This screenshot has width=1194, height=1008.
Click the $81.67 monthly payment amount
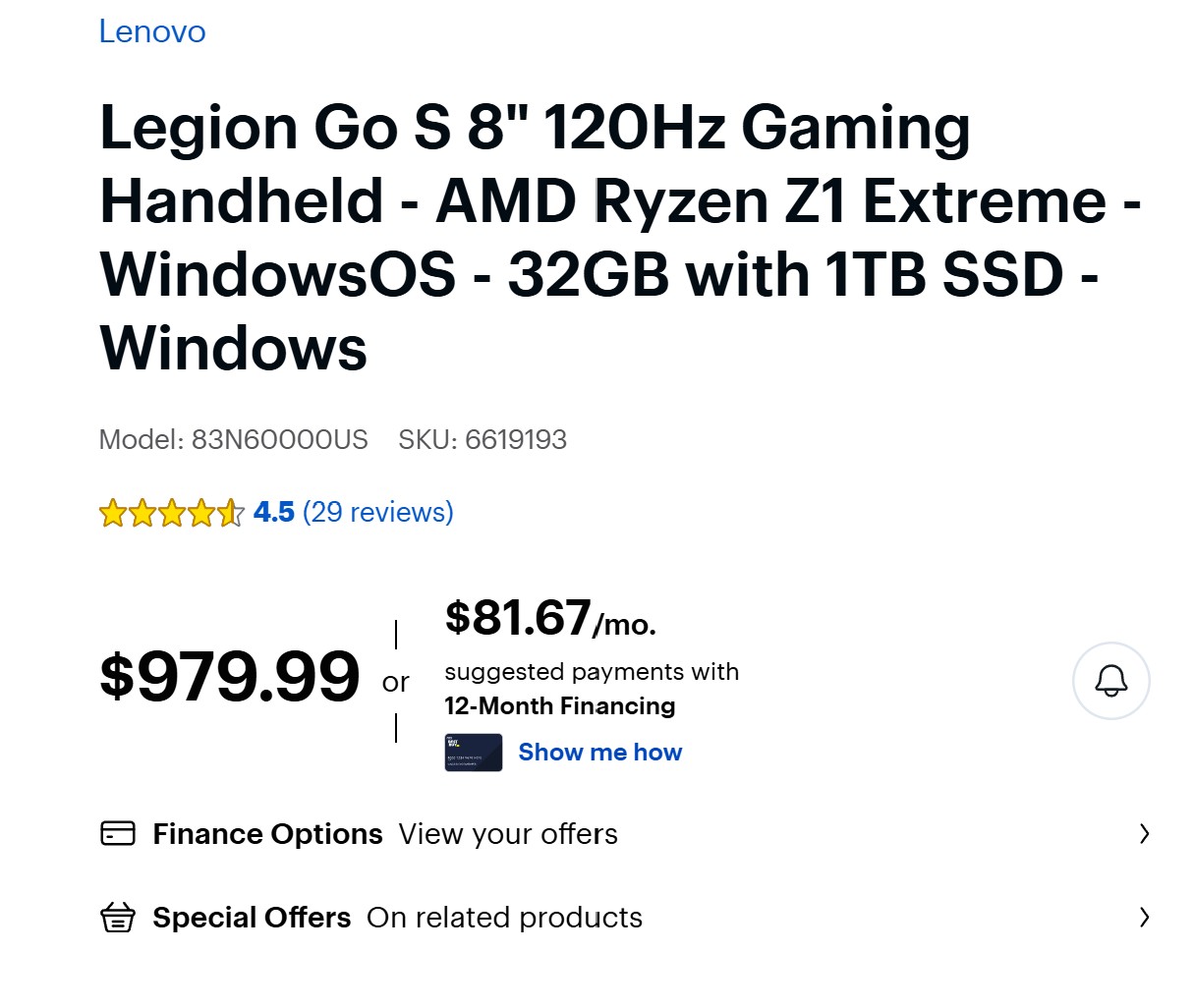[x=518, y=618]
